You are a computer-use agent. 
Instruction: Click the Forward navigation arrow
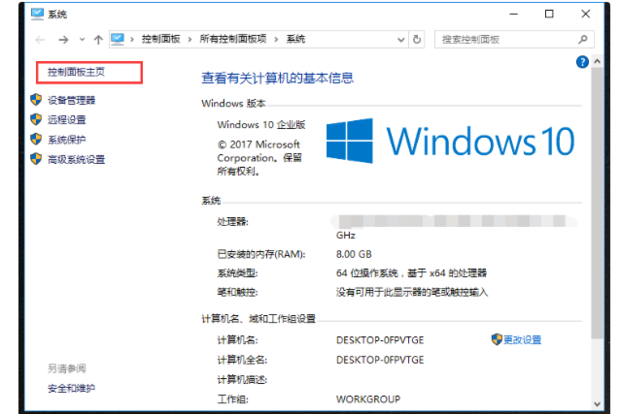pos(63,40)
